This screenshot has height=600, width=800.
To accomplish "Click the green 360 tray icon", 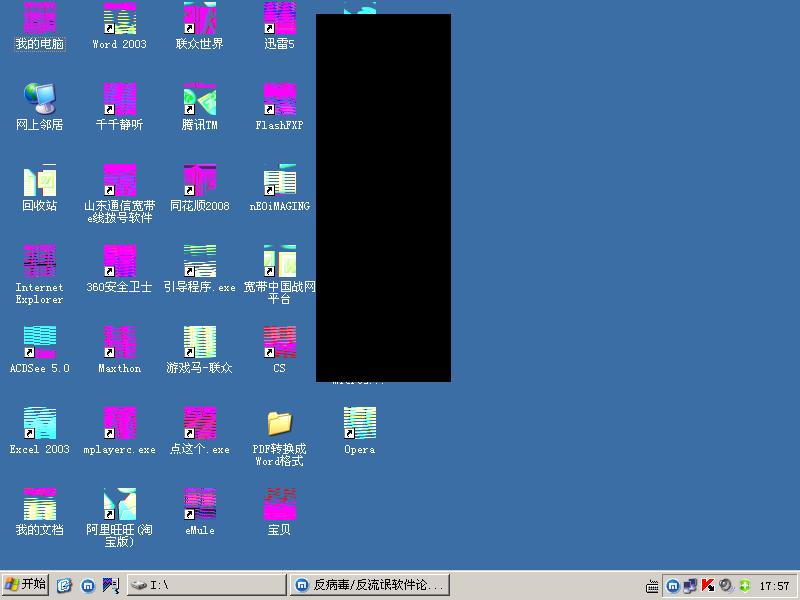I will tap(745, 586).
